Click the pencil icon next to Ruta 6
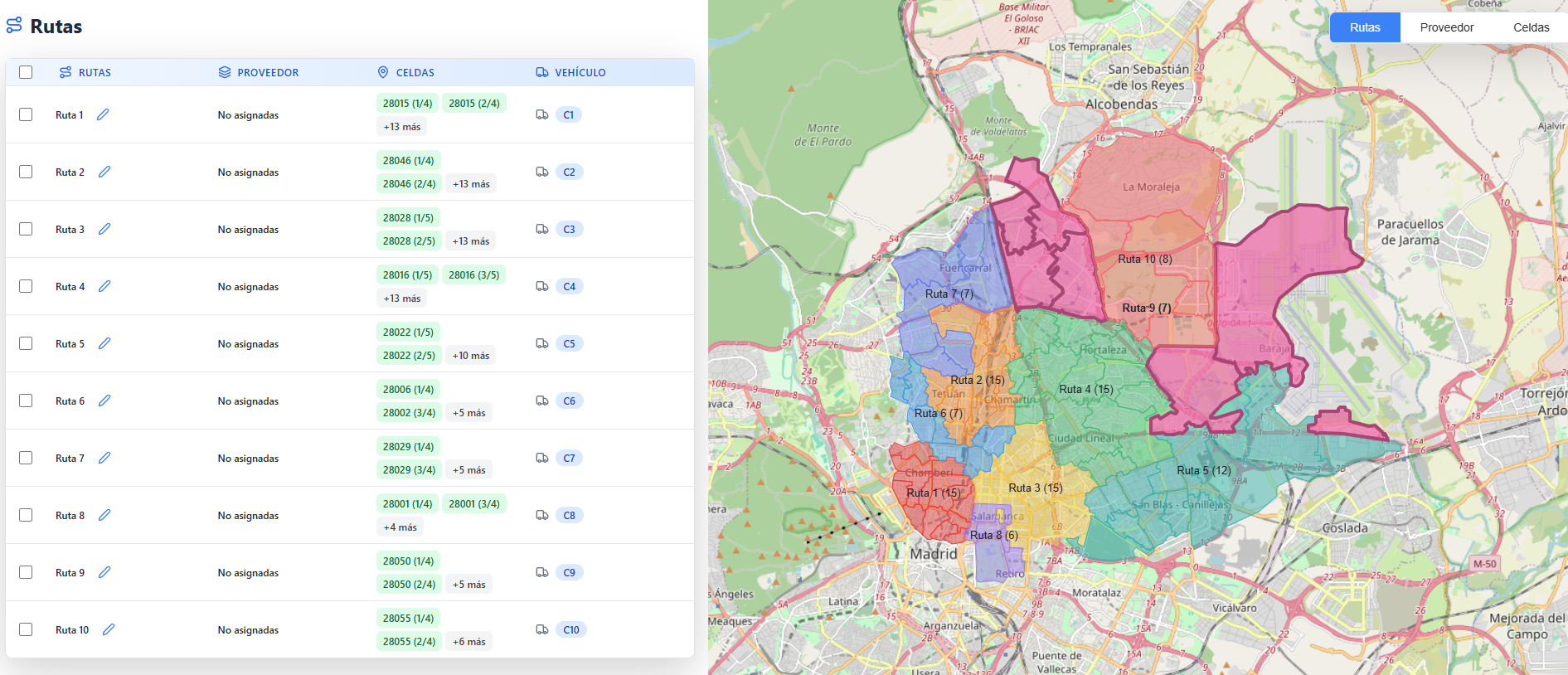The image size is (1568, 675). point(104,401)
